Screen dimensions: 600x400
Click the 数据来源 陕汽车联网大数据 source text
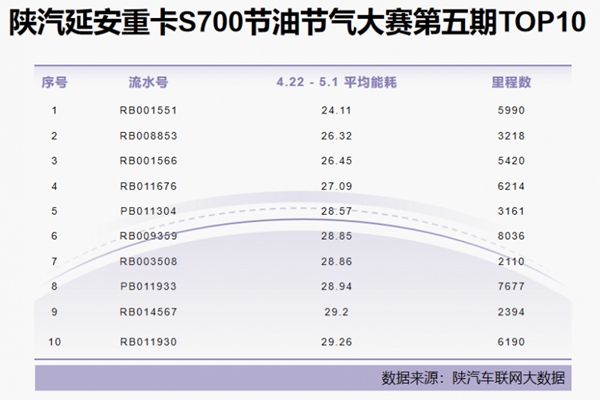[473, 378]
